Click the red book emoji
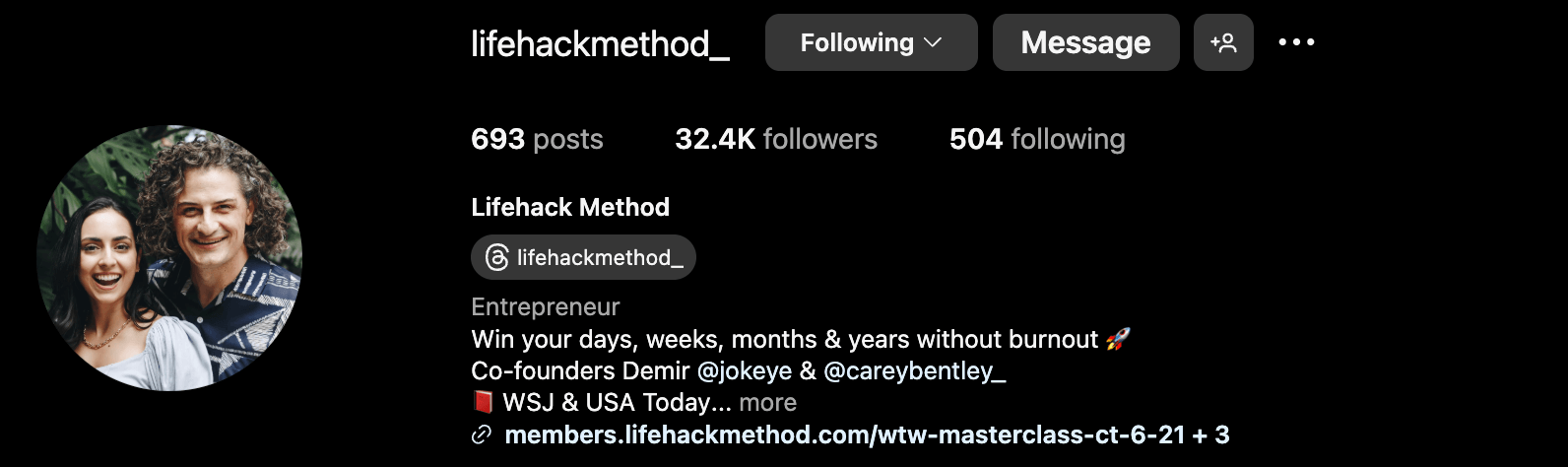Screen dimensions: 1568x467 (483, 402)
